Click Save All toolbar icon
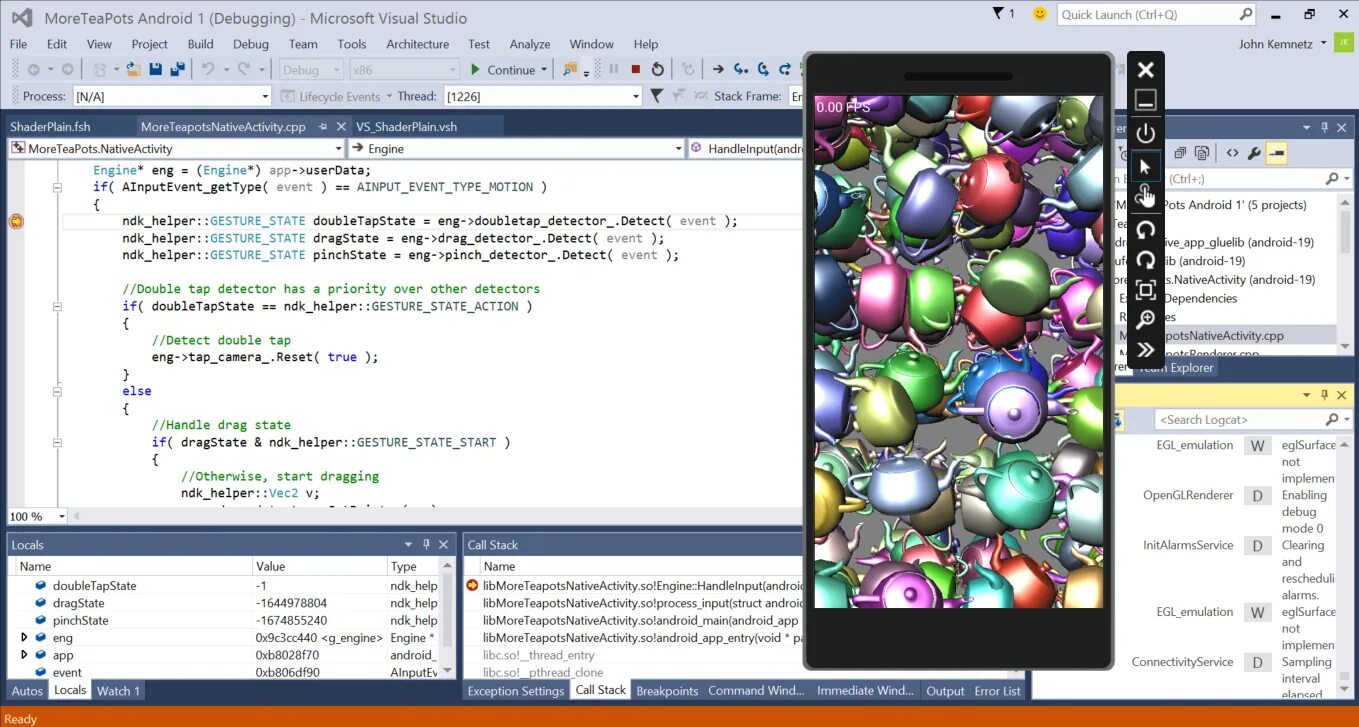 click(178, 70)
